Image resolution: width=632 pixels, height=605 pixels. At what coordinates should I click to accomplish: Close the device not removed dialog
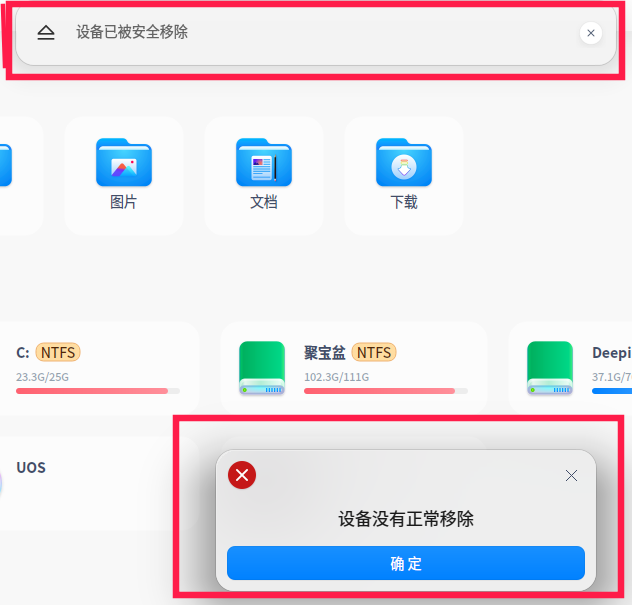point(571,476)
